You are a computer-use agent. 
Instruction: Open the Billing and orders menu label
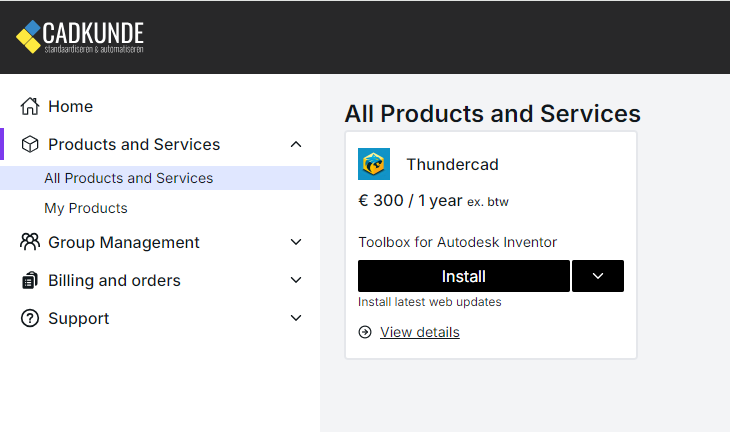(x=114, y=280)
